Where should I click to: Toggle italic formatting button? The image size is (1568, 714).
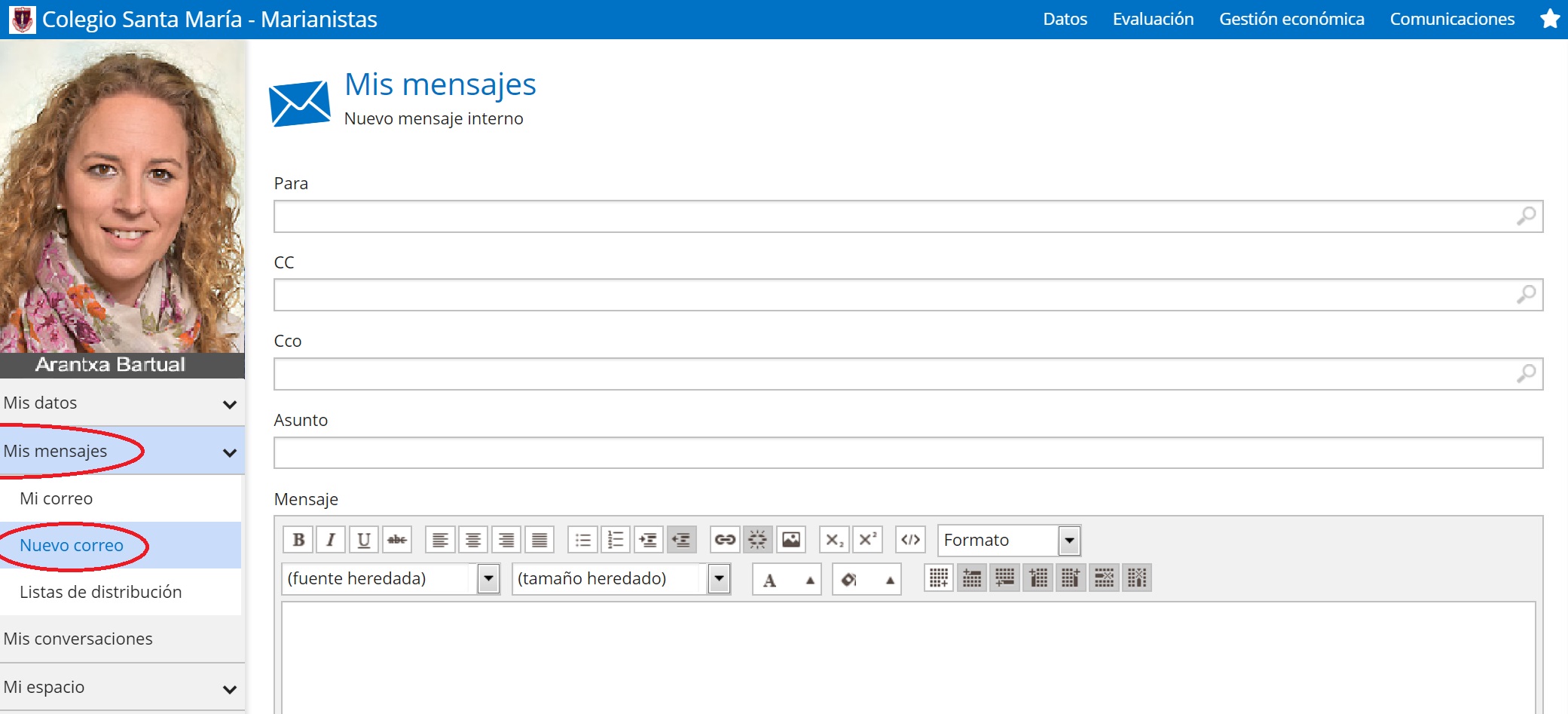click(331, 540)
